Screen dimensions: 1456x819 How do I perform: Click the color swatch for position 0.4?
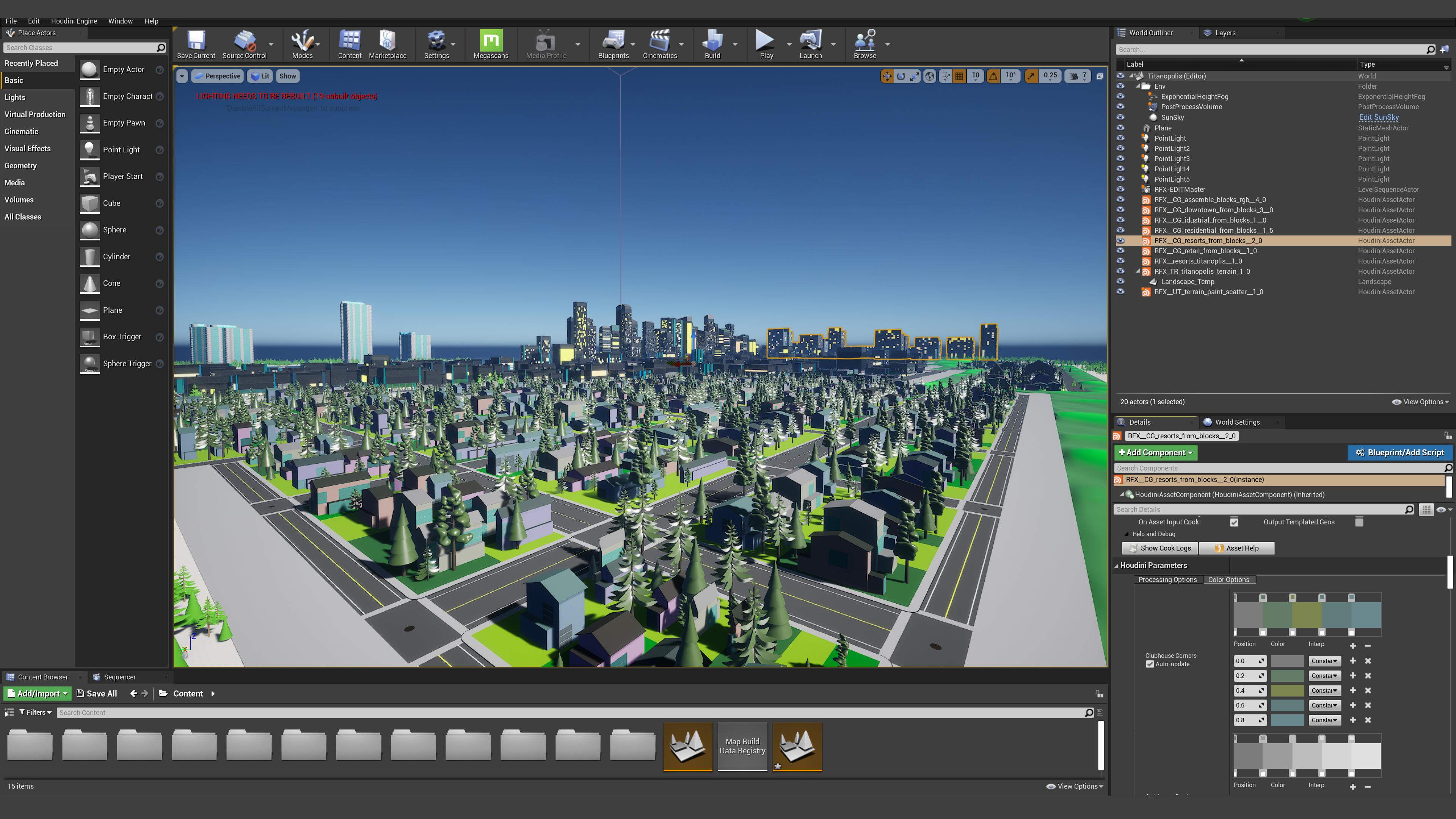click(x=1287, y=690)
